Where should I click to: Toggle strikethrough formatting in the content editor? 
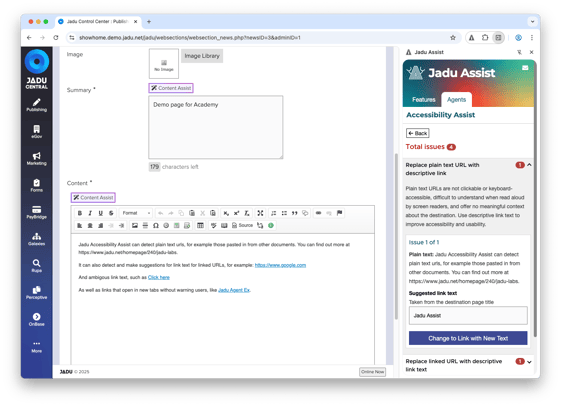coord(111,213)
